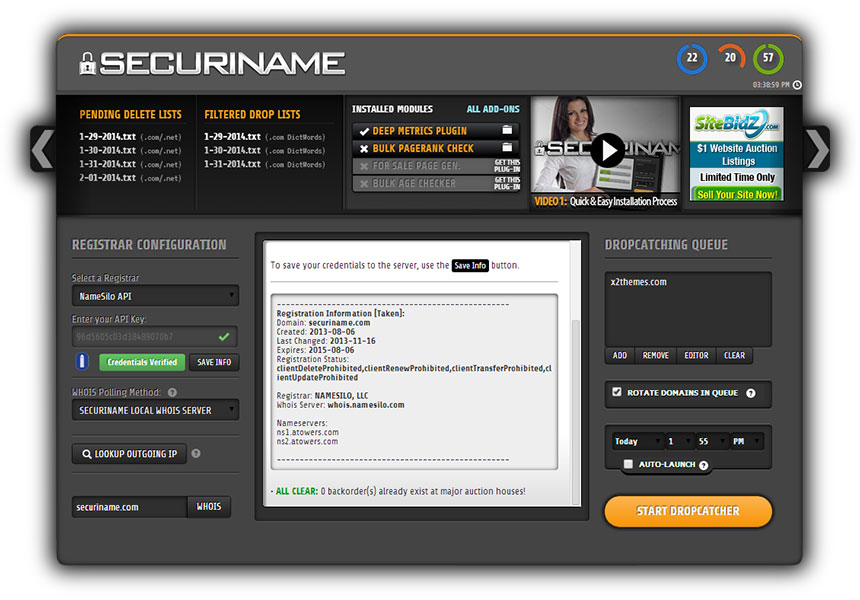The height and width of the screenshot is (600, 860).
Task: Open the SiteBidz $1 Website Auction ad
Action: (x=737, y=154)
